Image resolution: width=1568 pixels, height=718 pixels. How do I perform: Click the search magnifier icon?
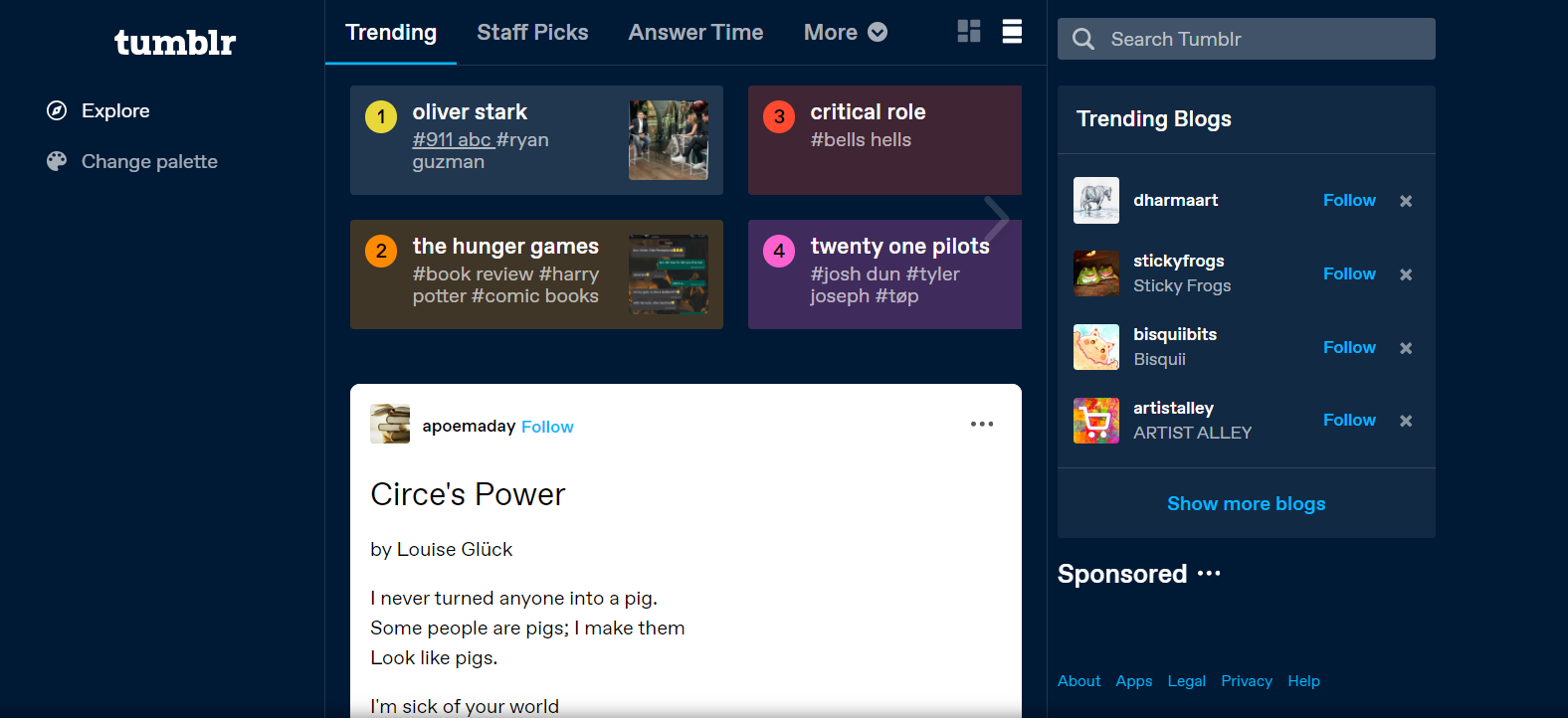[x=1083, y=39]
